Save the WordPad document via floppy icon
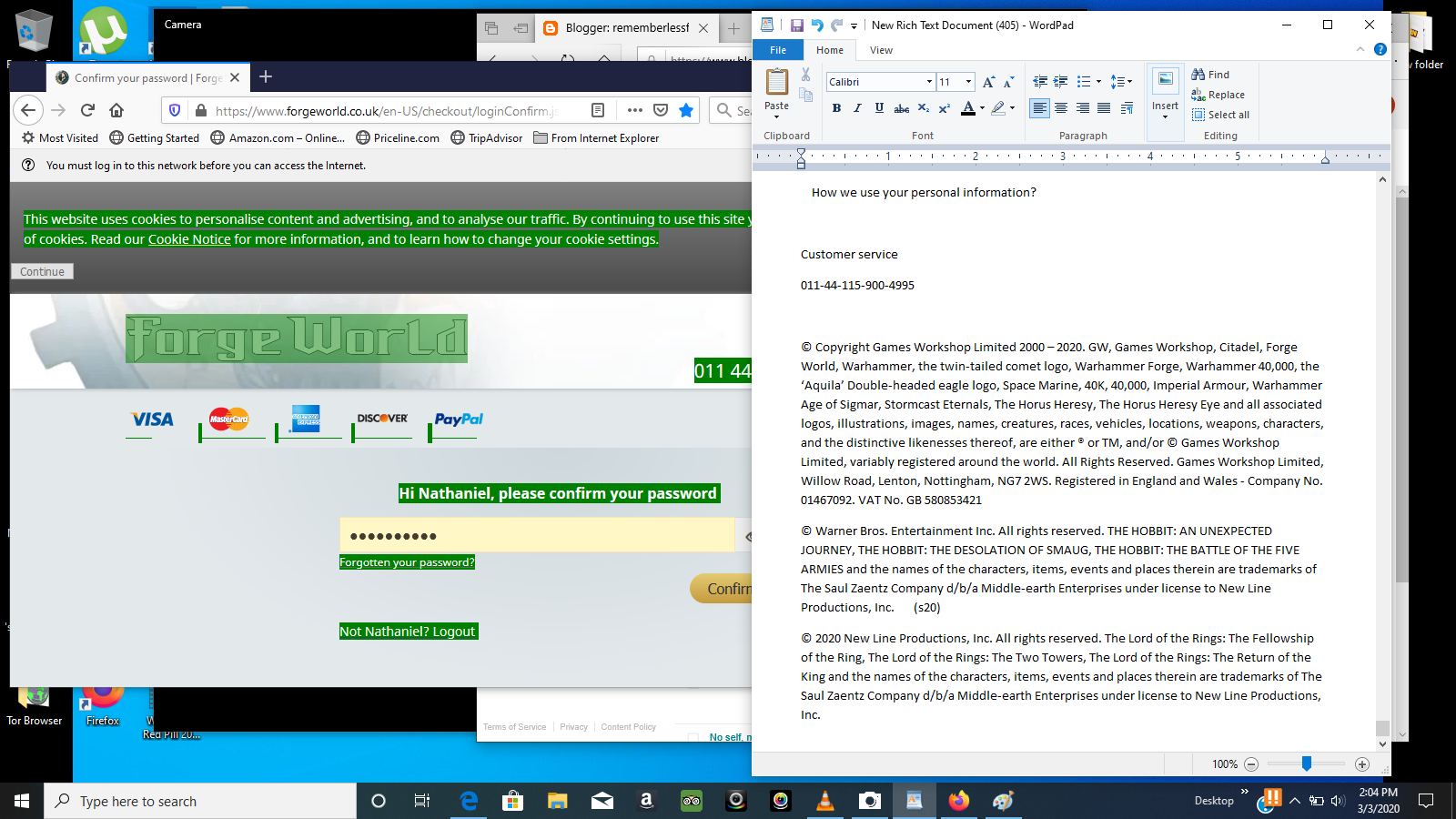Viewport: 1456px width, 819px height. click(x=797, y=25)
